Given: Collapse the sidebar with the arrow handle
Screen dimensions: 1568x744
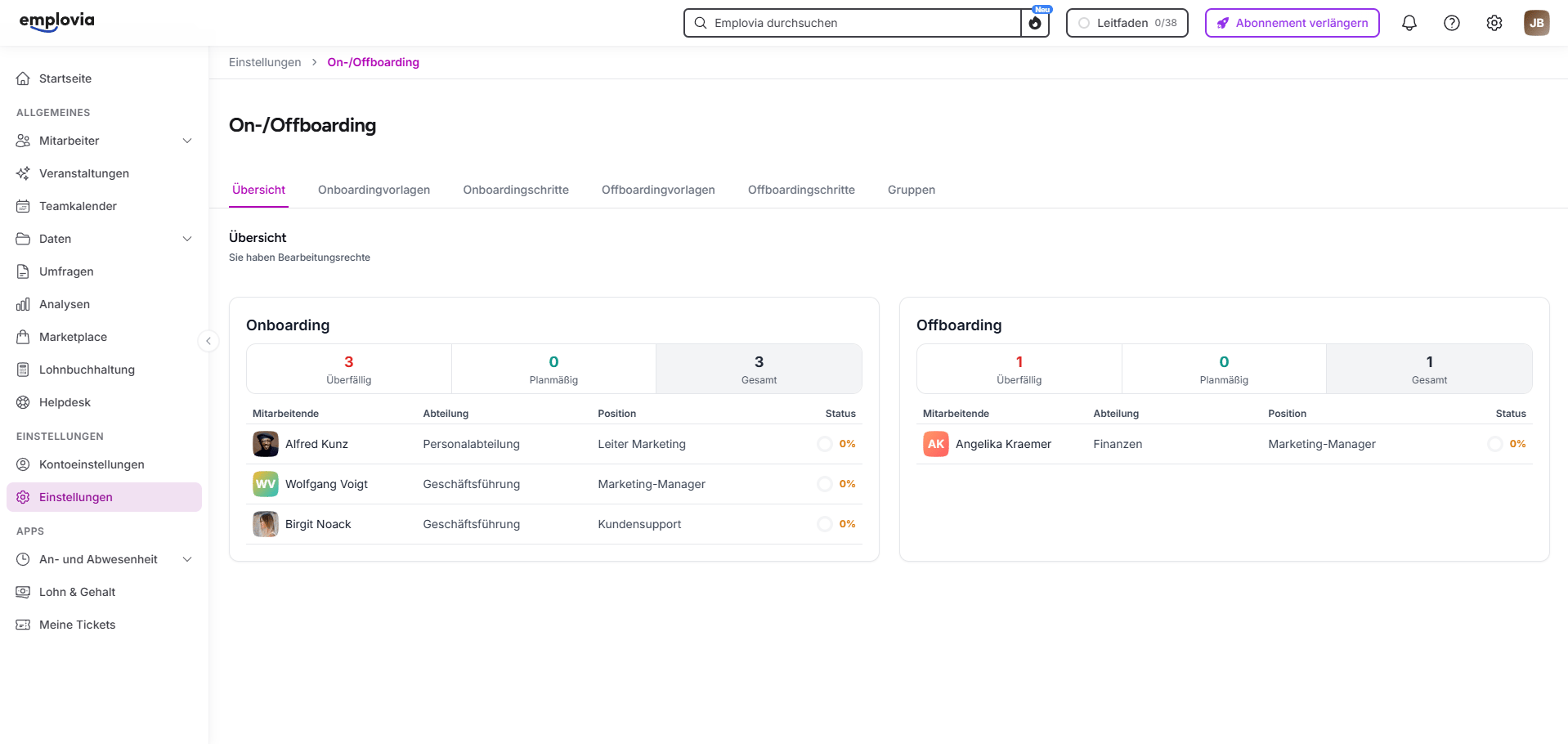Looking at the screenshot, I should (208, 341).
